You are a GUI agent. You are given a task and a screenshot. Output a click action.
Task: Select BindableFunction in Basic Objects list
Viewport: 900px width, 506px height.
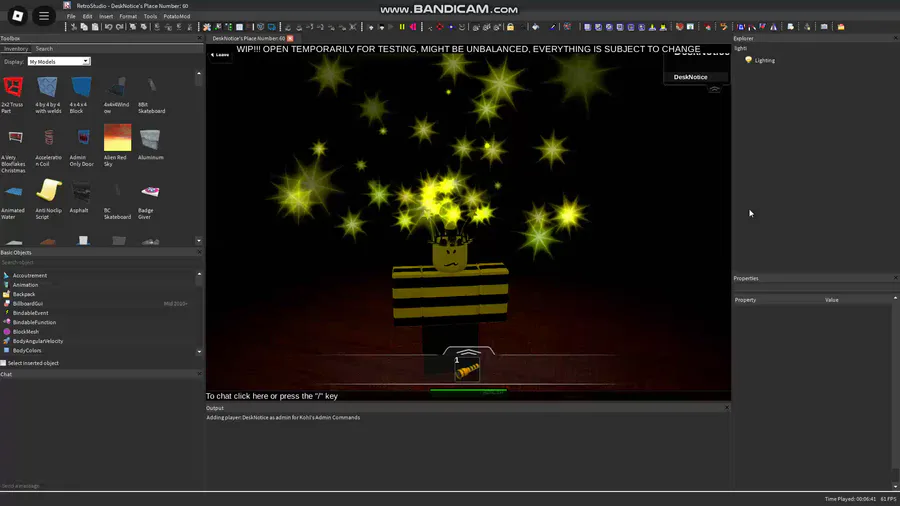(x=34, y=322)
